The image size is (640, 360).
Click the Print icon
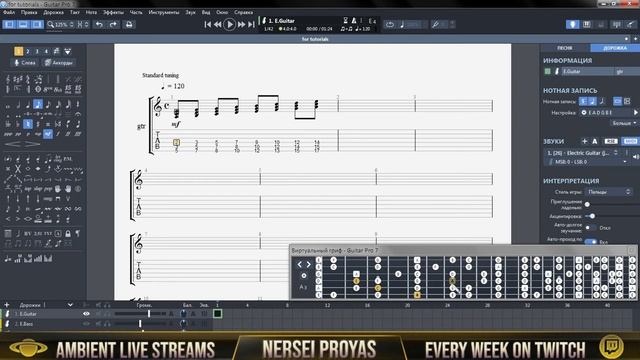click(x=129, y=24)
